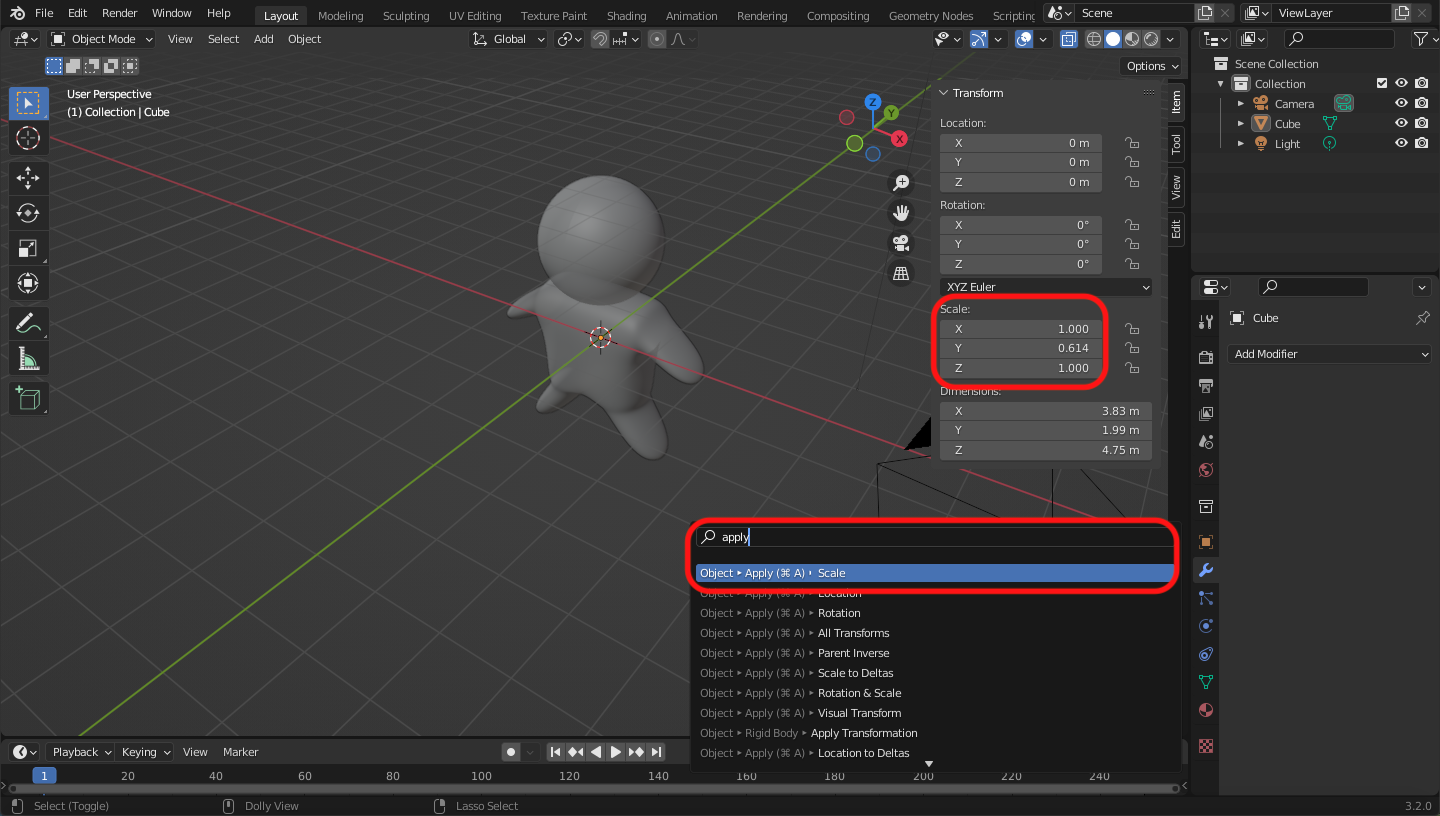Screen dimensions: 1440x816
Task: Lock the Rotation Z value
Action: tap(1132, 264)
